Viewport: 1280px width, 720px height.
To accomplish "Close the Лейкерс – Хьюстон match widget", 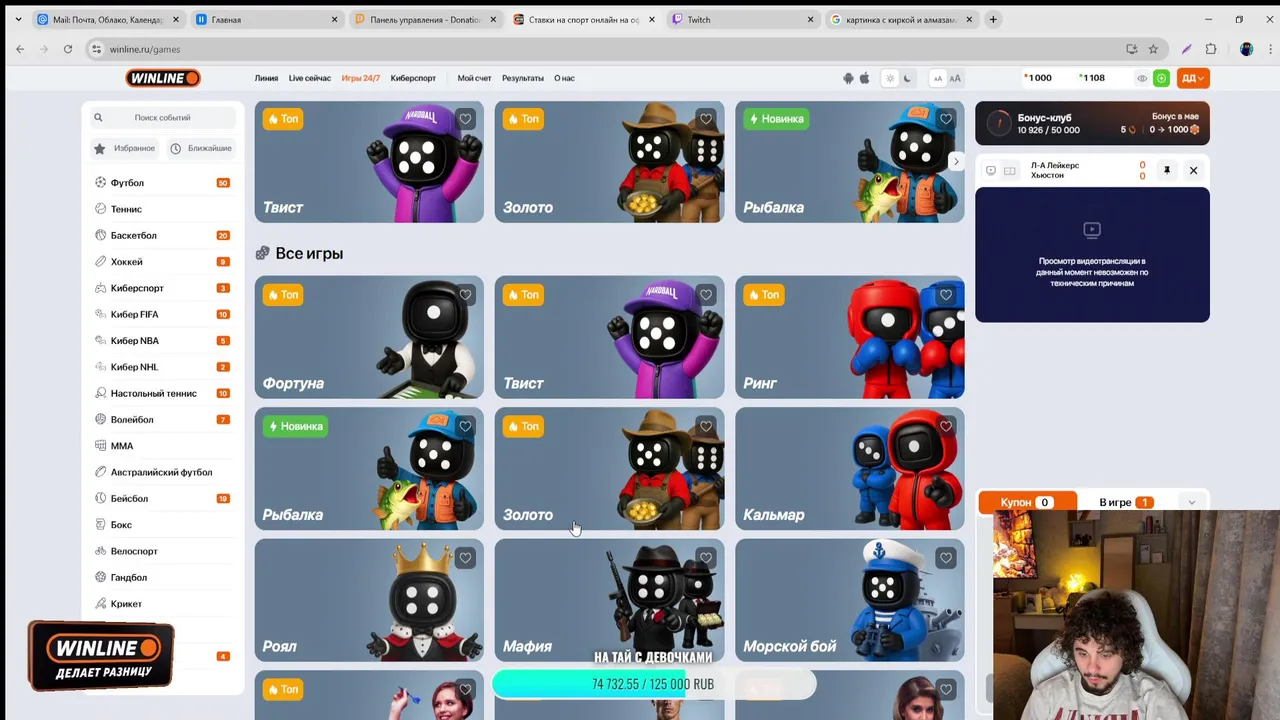I will [1193, 171].
